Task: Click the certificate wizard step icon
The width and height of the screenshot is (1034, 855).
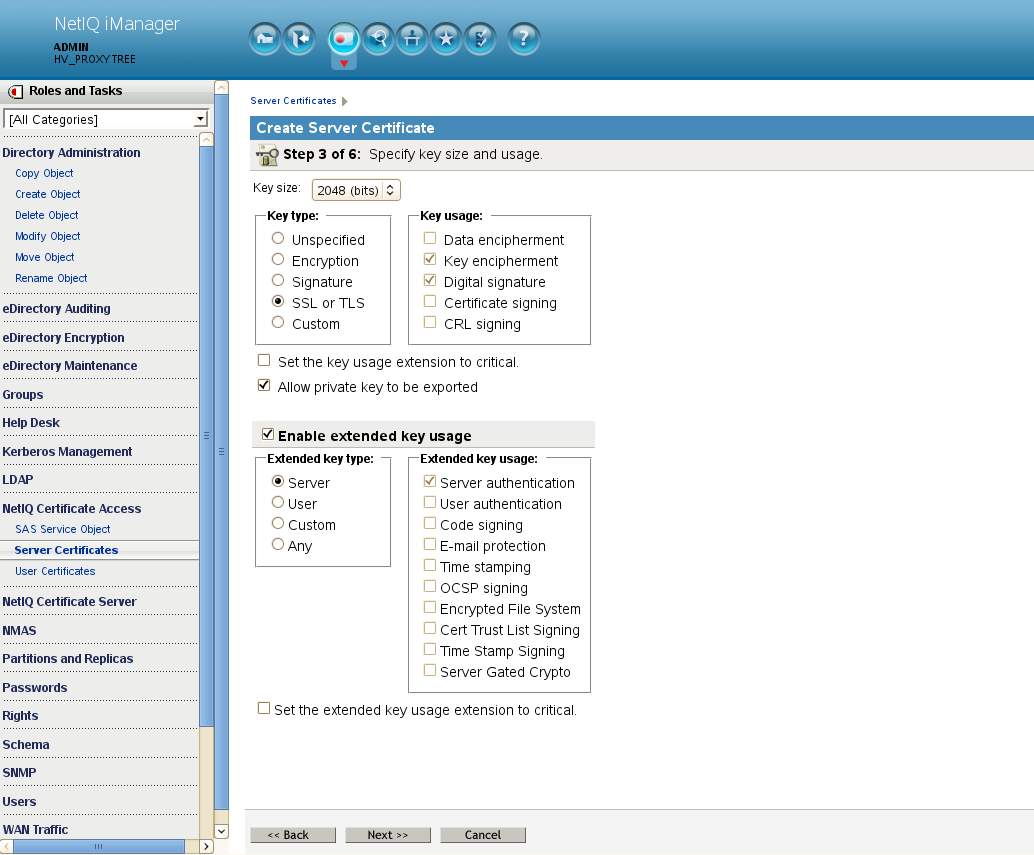Action: pyautogui.click(x=267, y=155)
